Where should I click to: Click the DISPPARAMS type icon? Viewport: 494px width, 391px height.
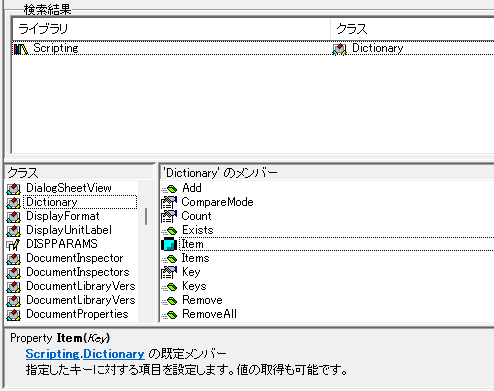(14, 245)
